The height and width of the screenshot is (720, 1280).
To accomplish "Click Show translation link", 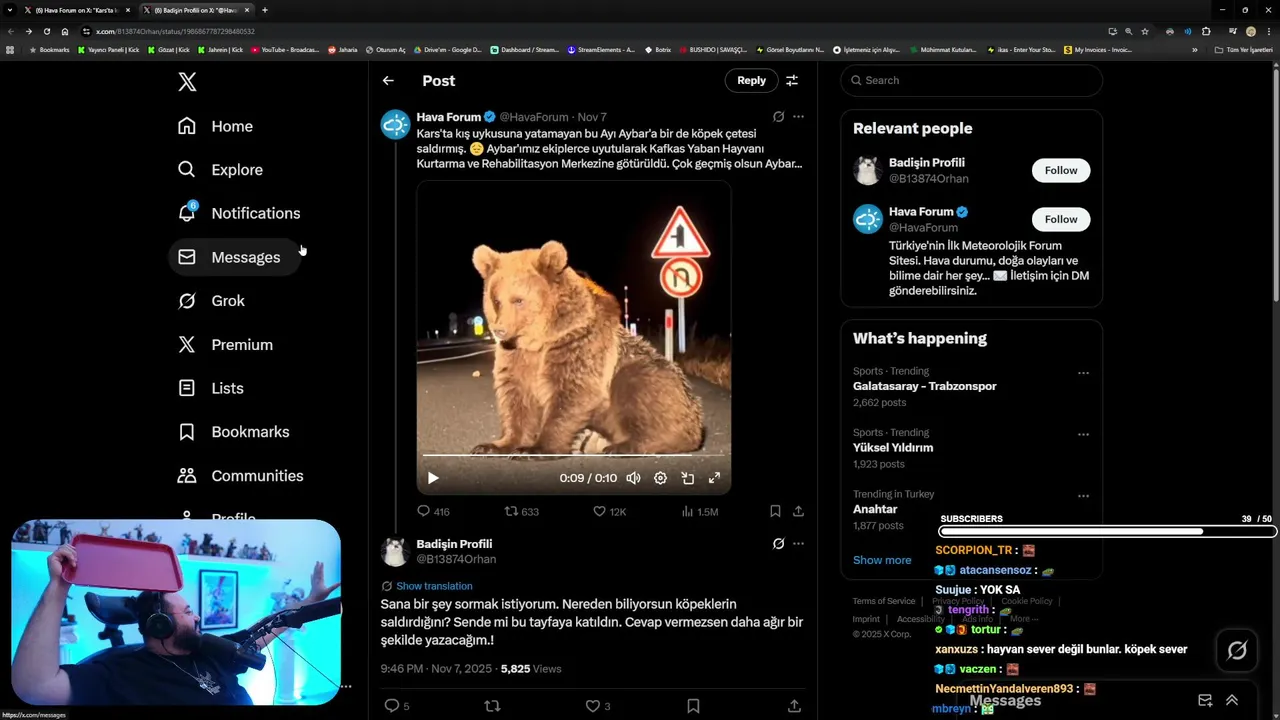I will coord(434,586).
